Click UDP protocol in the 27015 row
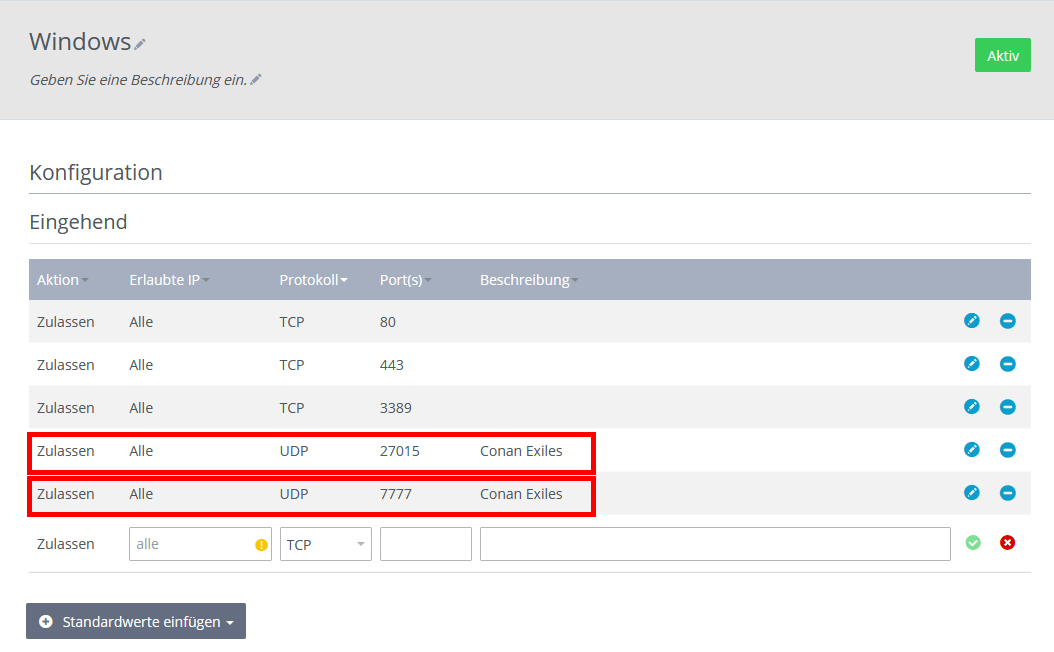This screenshot has width=1054, height=652. (x=294, y=451)
